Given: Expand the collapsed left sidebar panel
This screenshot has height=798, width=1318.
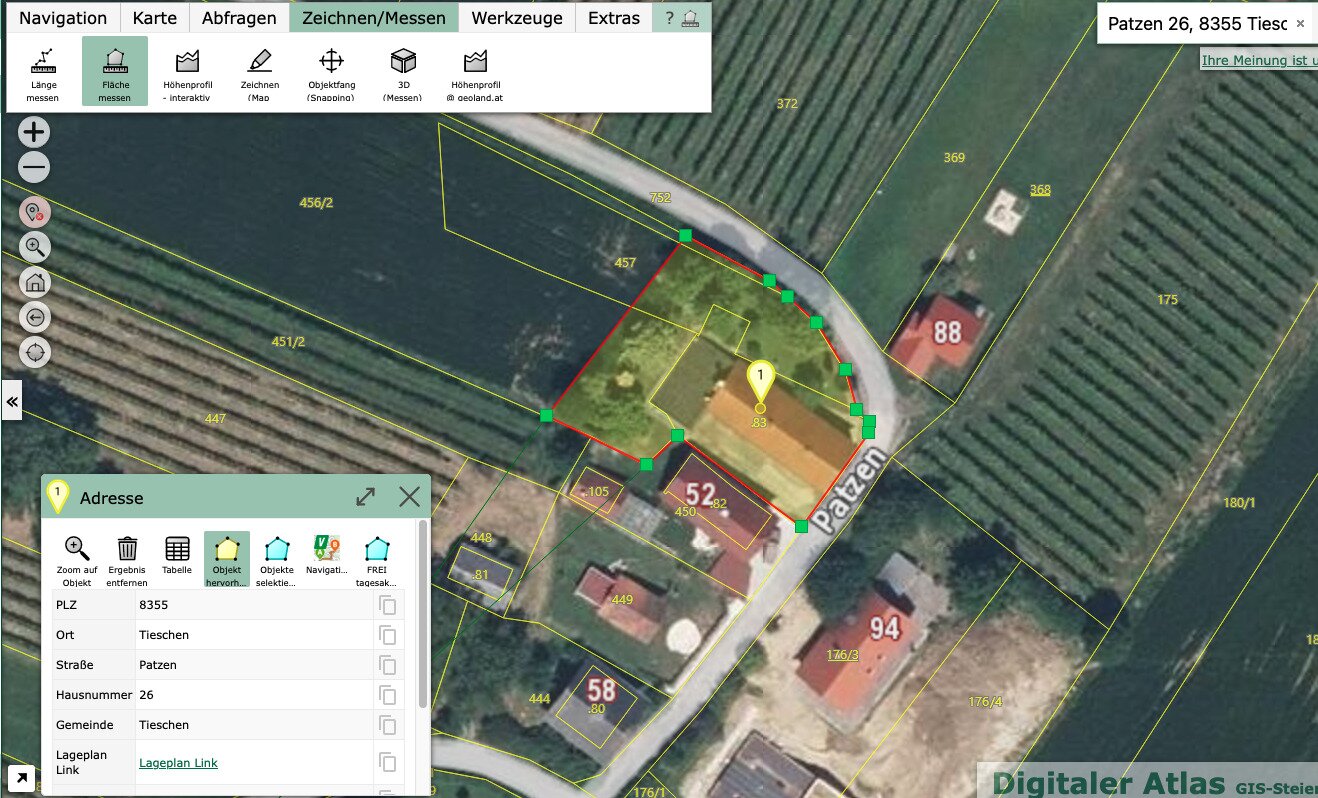Looking at the screenshot, I should [x=12, y=401].
